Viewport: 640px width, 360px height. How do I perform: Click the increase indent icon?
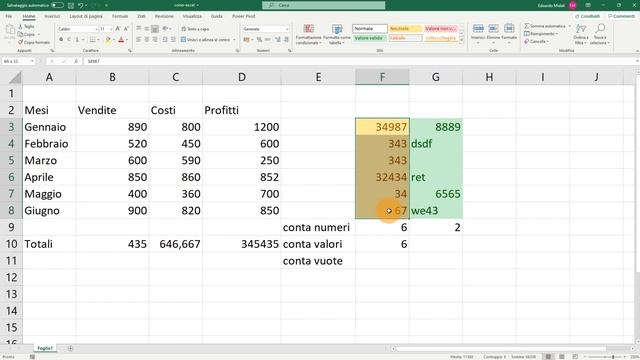(x=173, y=40)
